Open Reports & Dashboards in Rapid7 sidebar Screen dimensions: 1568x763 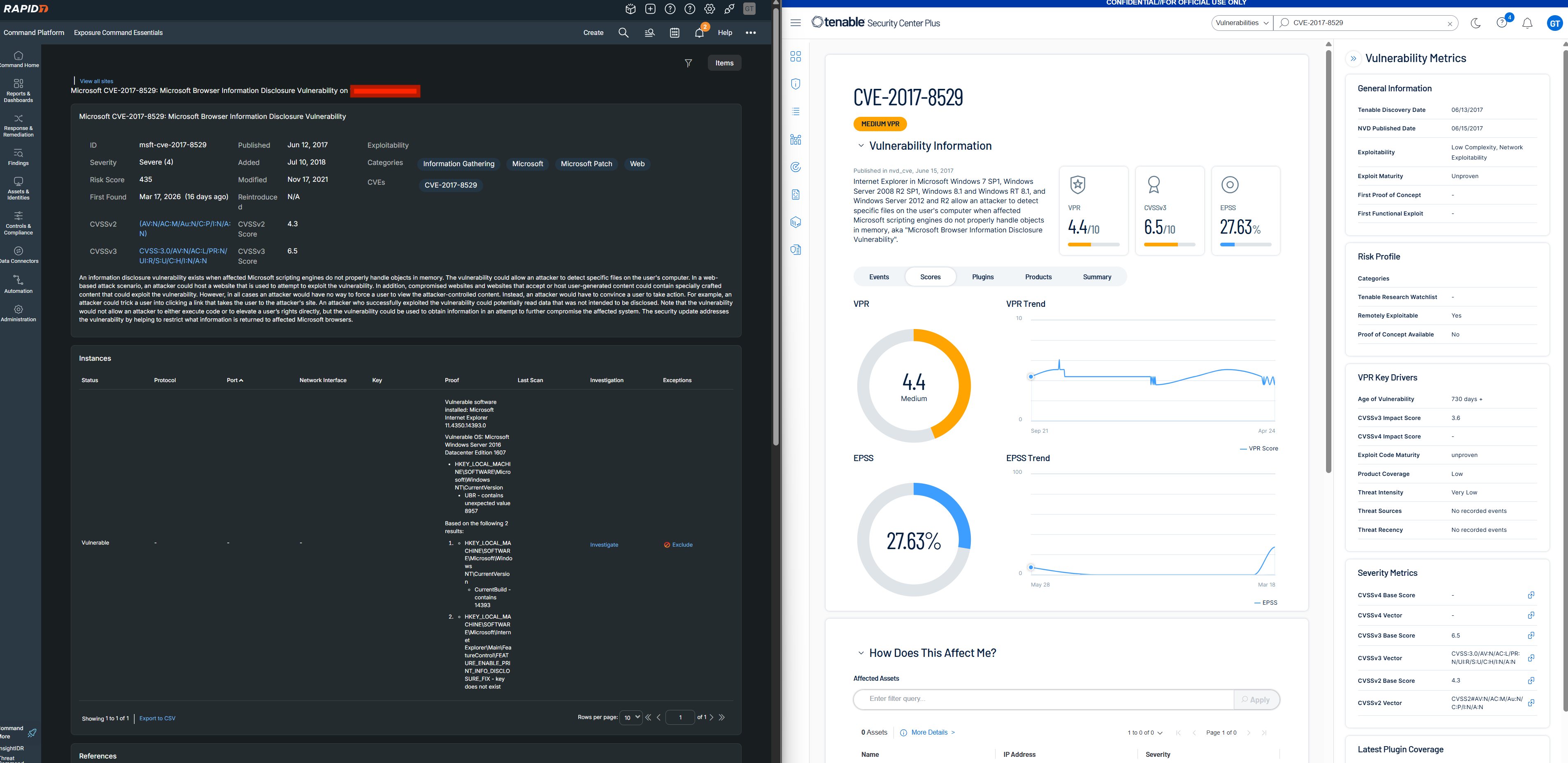(18, 90)
